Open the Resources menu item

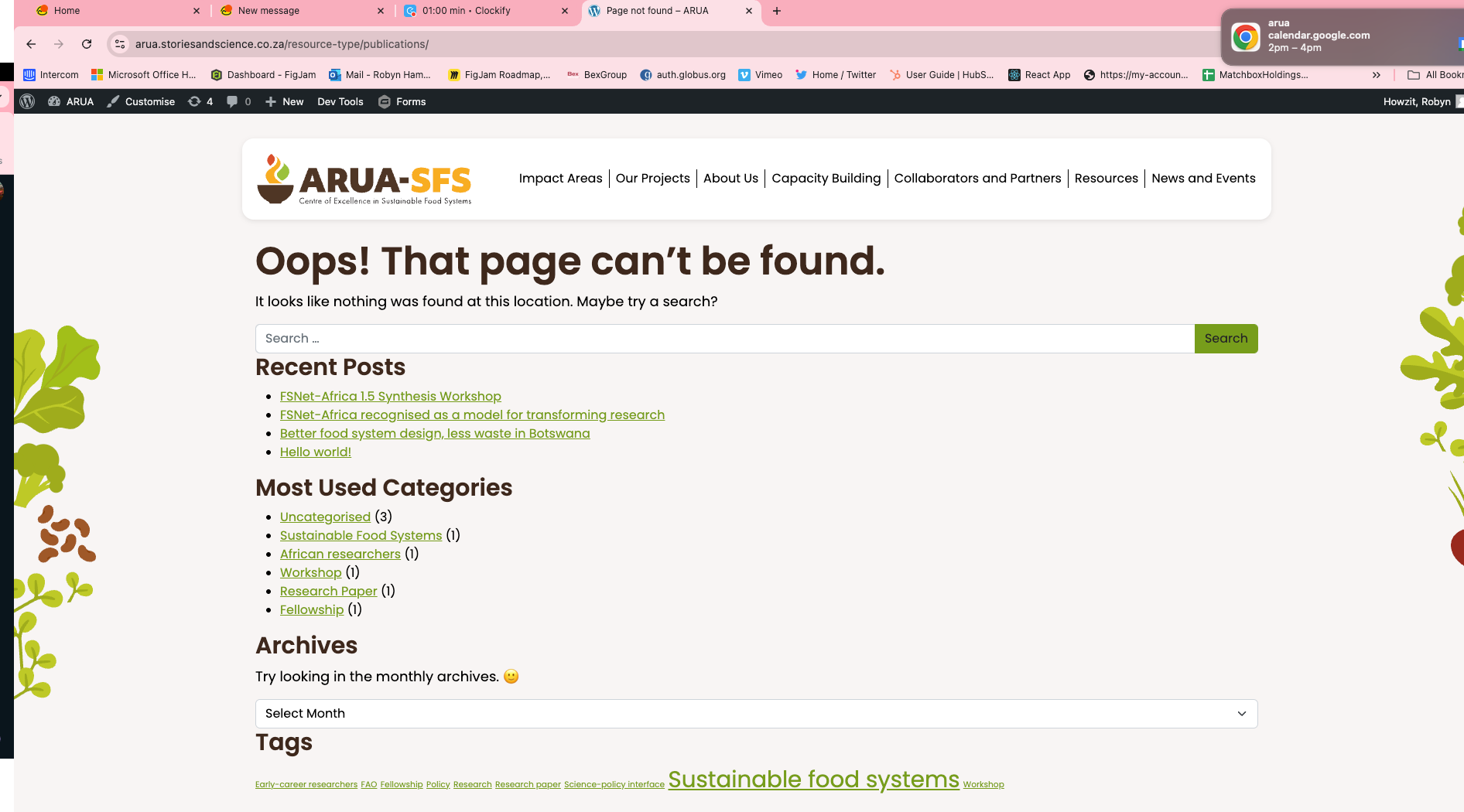coord(1106,178)
